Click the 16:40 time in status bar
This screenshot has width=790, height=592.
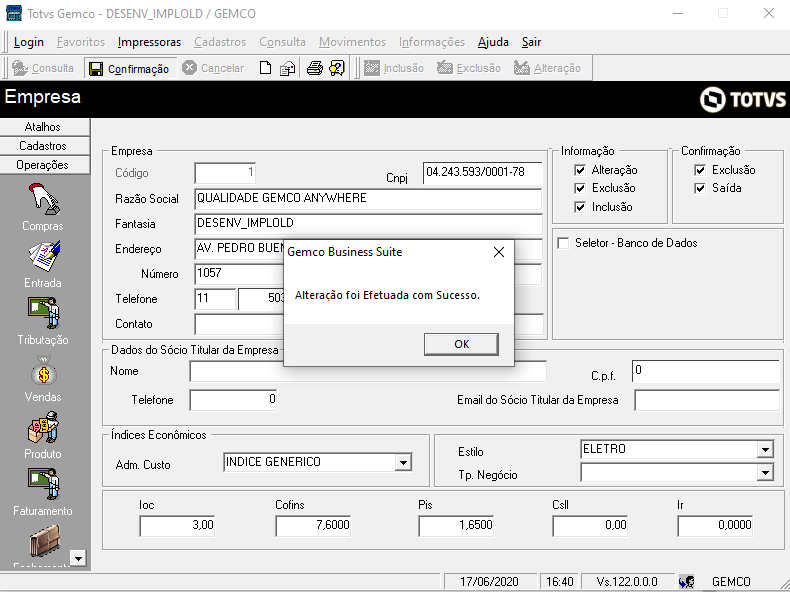(560, 582)
